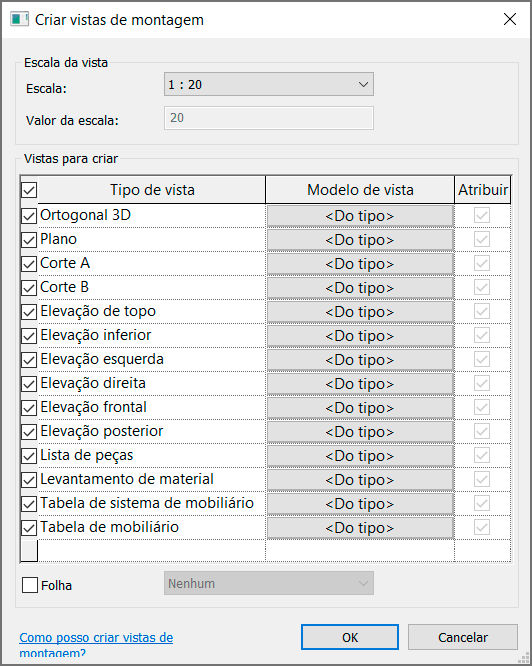Click the Modelo de vista column header
The width and height of the screenshot is (532, 666).
click(360, 190)
